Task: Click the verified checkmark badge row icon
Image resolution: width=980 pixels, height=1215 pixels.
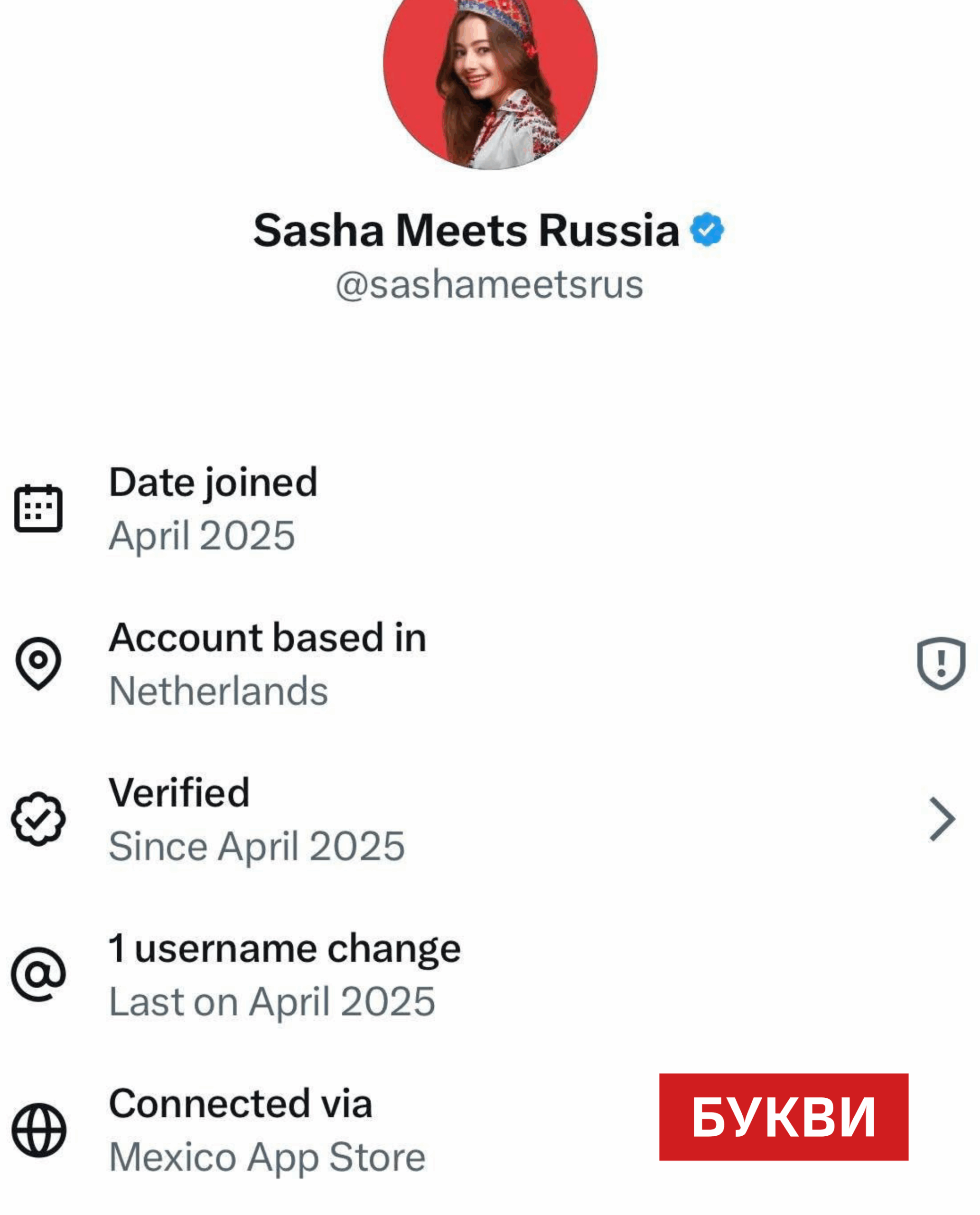Action: click(x=38, y=819)
